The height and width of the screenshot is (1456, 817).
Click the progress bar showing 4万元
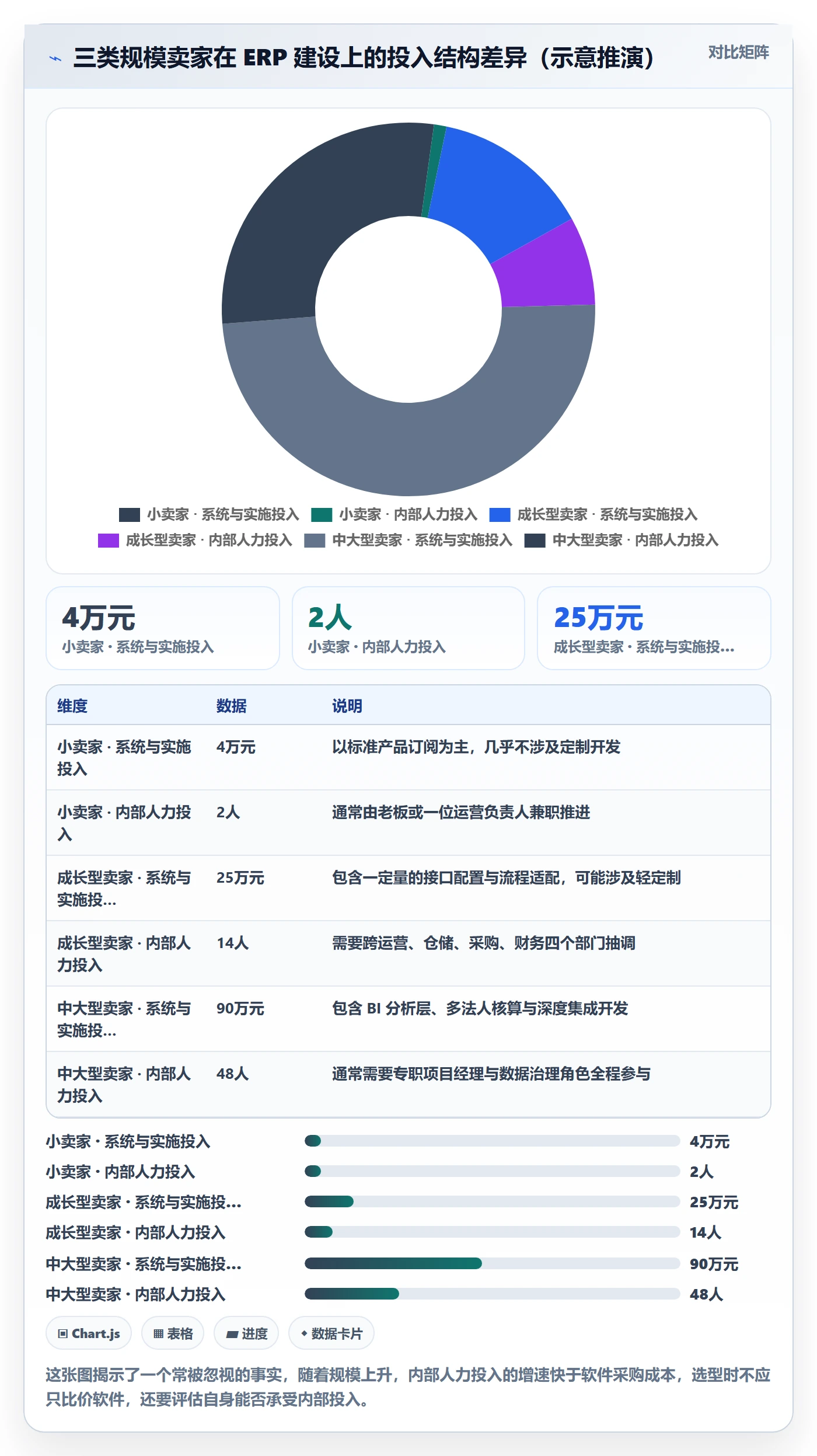point(493,1141)
